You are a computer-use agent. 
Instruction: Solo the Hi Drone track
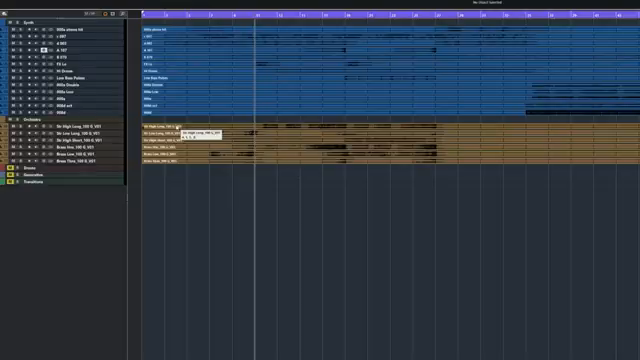coord(20,71)
